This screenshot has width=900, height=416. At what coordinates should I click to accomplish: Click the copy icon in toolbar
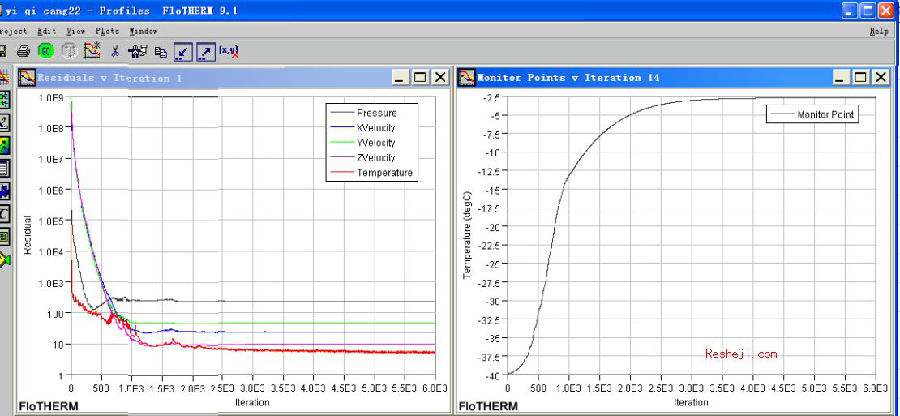coord(161,52)
